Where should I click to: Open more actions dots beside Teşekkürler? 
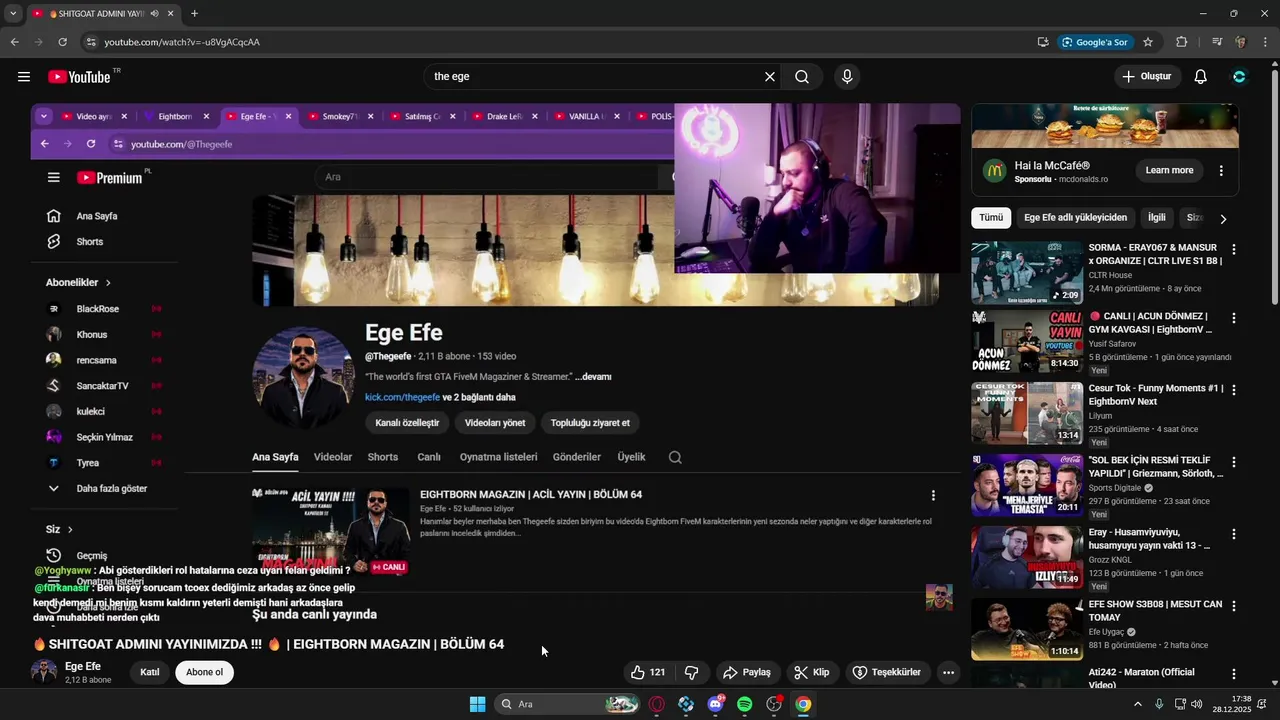click(x=948, y=673)
